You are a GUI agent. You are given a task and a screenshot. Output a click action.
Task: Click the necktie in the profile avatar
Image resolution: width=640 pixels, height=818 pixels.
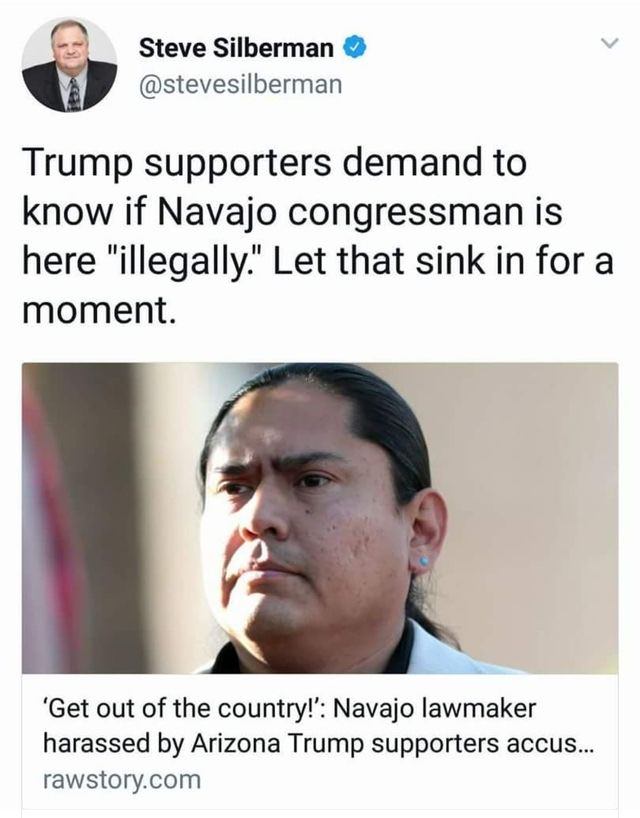[74, 95]
